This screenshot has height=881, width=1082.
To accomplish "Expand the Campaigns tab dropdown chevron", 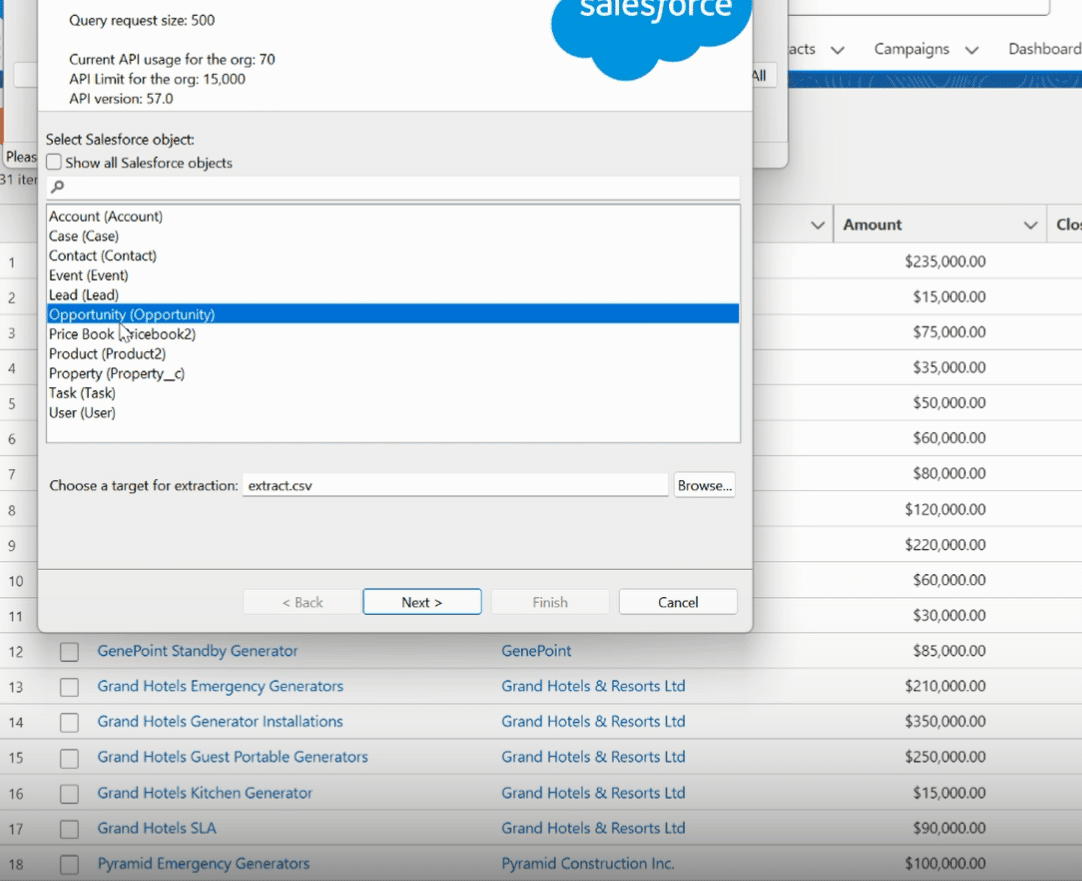I will coord(972,50).
